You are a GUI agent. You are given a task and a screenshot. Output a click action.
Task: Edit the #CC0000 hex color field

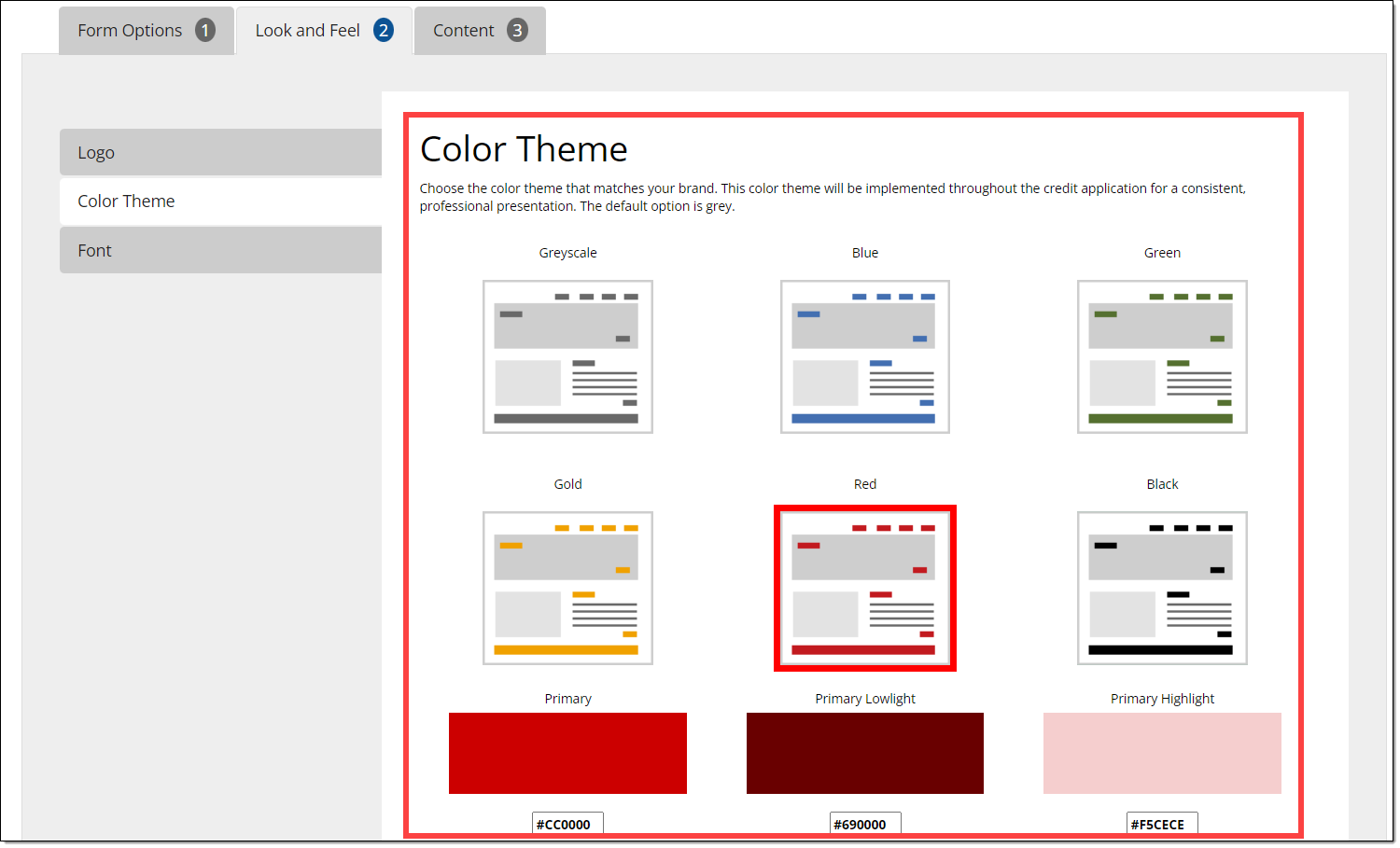(567, 824)
